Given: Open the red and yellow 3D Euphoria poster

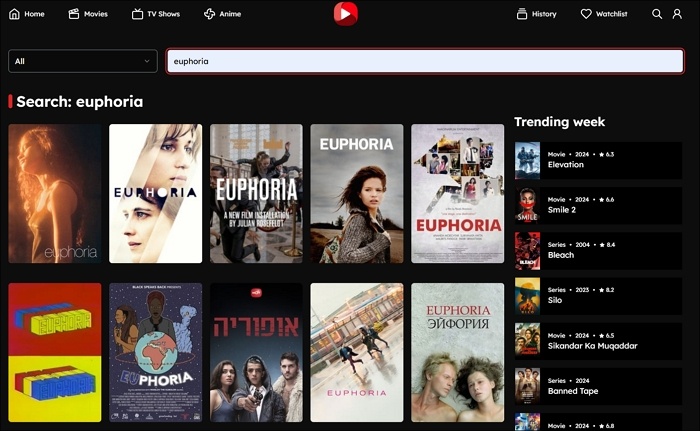Looking at the screenshot, I should 55,352.
